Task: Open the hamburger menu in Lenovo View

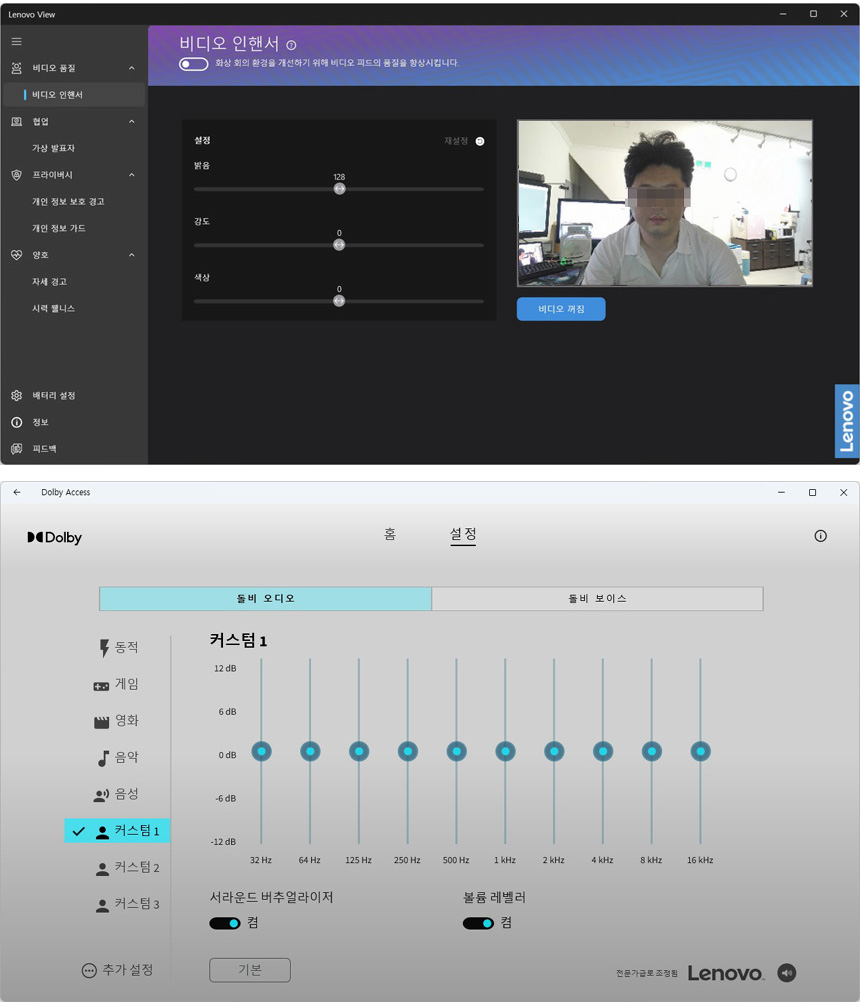Action: pyautogui.click(x=16, y=41)
